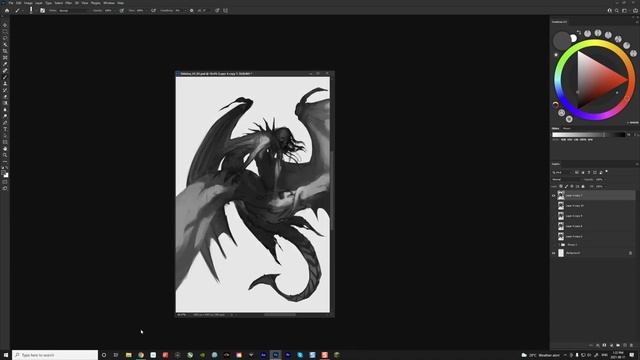Open the Edit menu
This screenshot has width=640, height=360.
click(x=18, y=3)
